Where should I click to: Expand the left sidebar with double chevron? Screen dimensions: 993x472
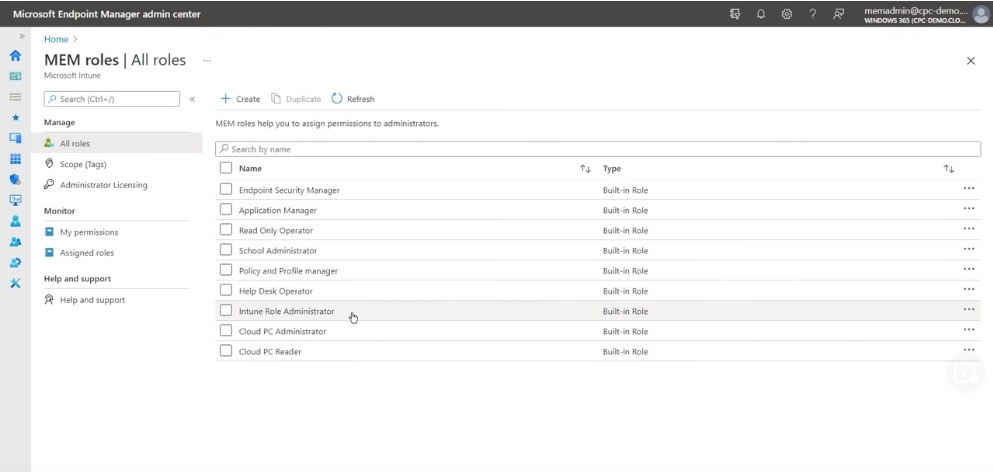pos(22,37)
